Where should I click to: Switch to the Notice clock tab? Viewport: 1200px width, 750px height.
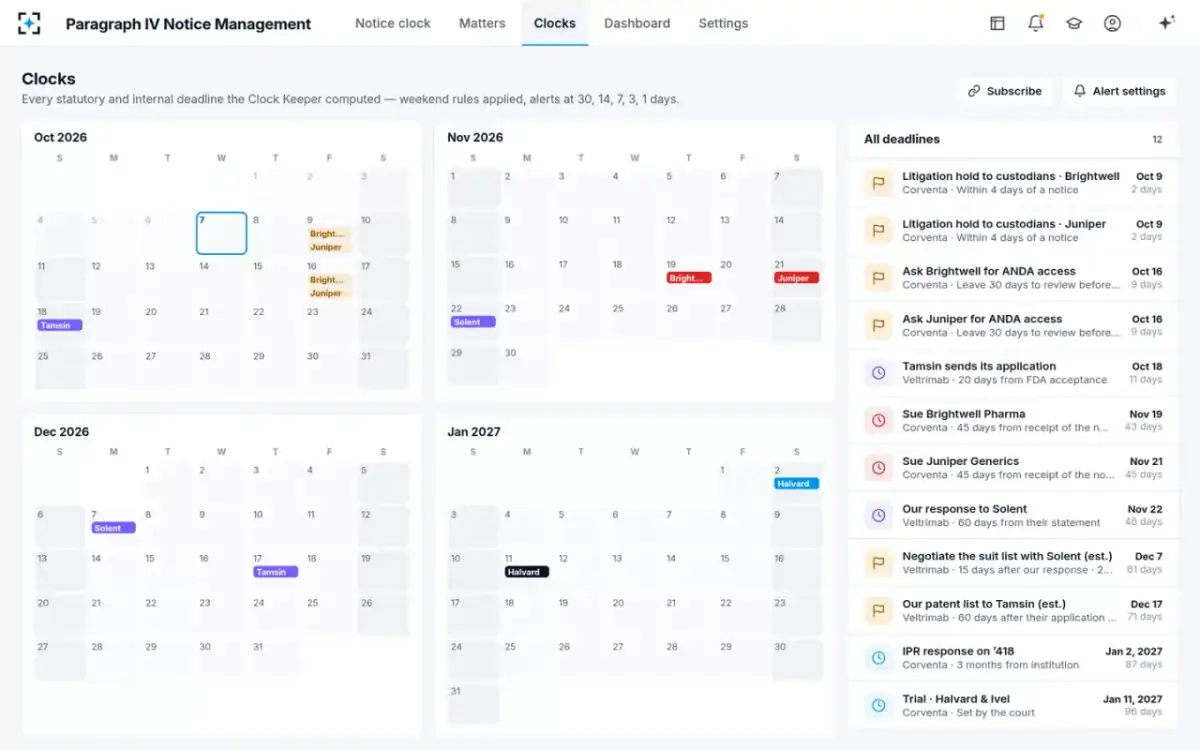click(x=393, y=23)
